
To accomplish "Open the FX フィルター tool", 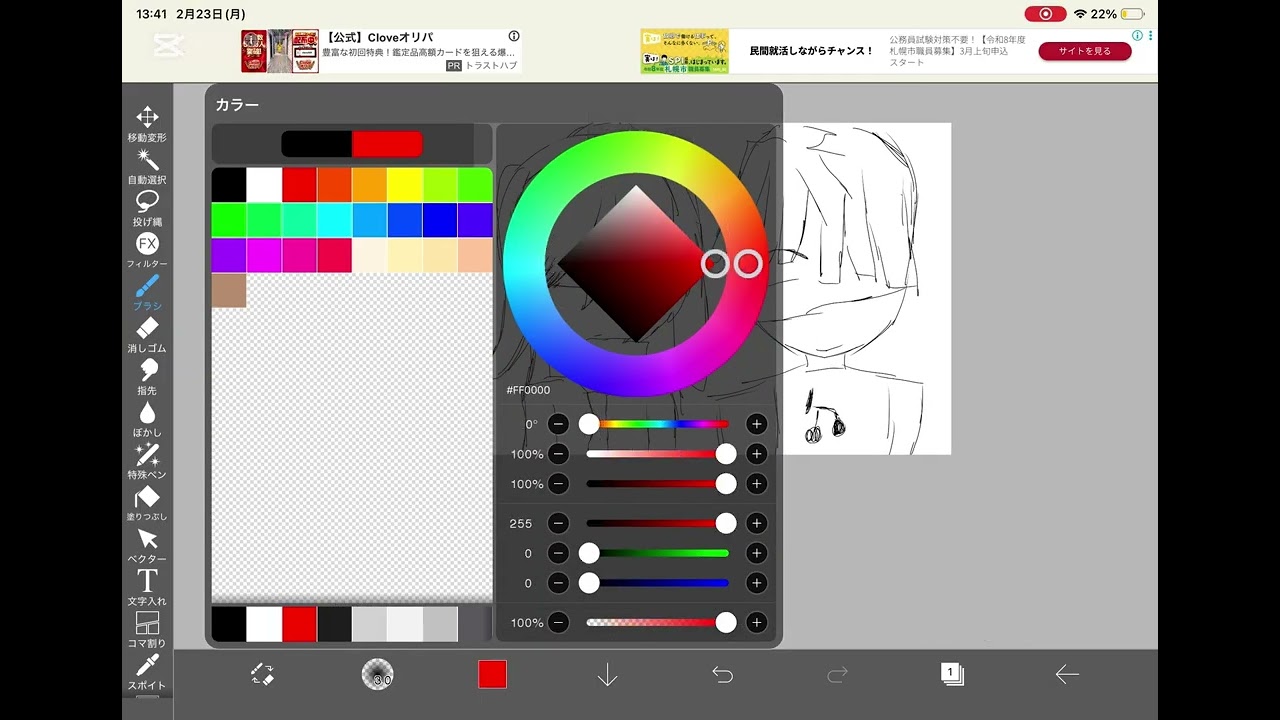I will (x=147, y=251).
